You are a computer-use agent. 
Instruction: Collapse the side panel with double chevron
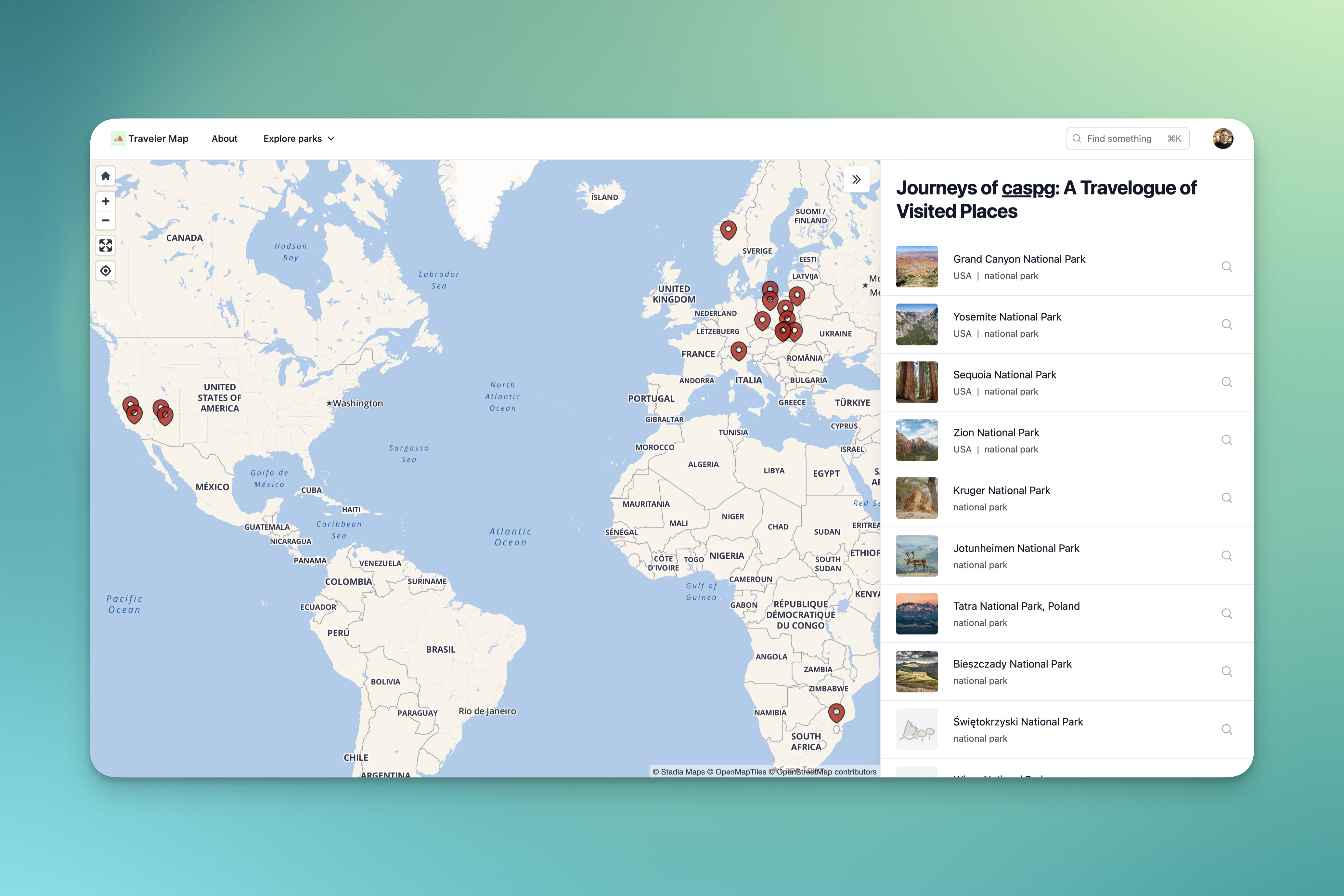pyautogui.click(x=856, y=179)
